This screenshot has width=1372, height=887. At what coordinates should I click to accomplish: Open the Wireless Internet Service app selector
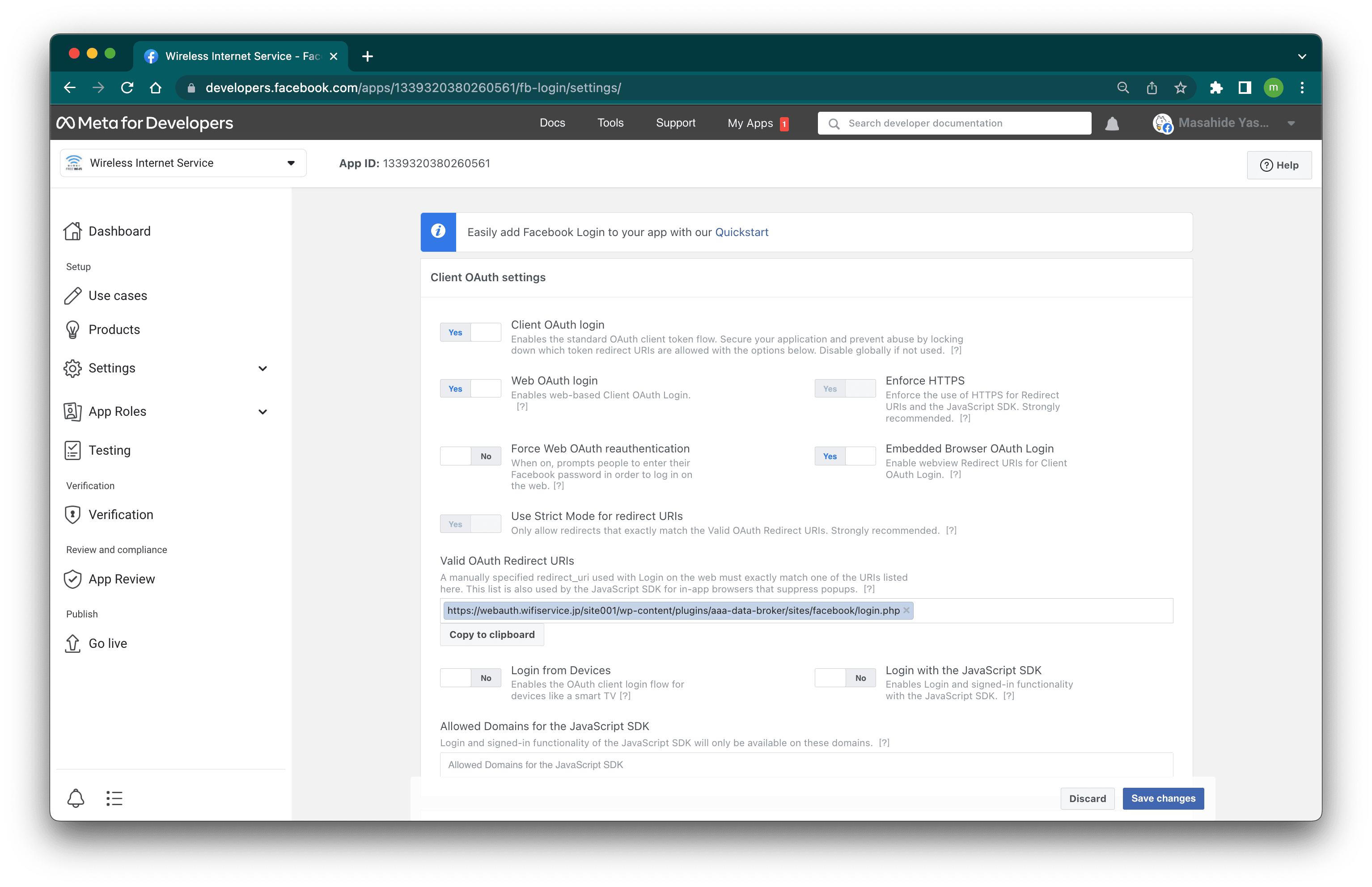(x=182, y=163)
